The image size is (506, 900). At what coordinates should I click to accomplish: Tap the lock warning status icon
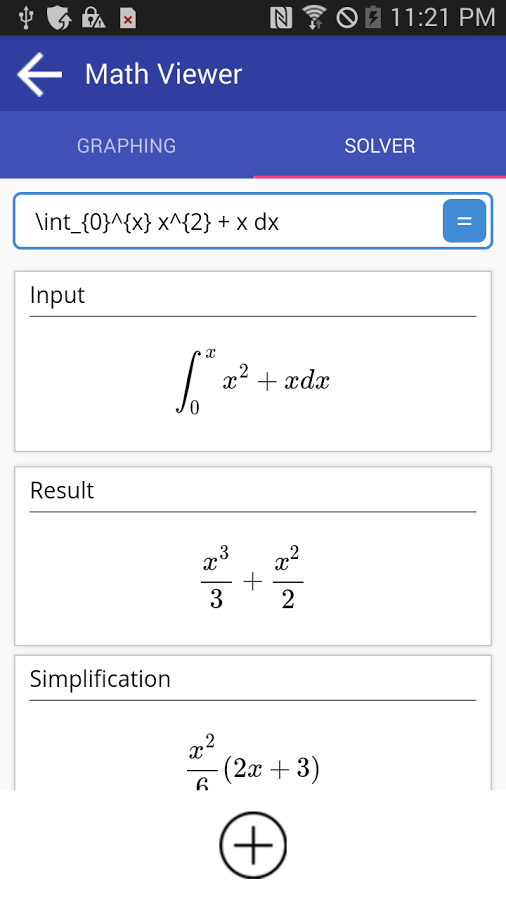click(94, 18)
